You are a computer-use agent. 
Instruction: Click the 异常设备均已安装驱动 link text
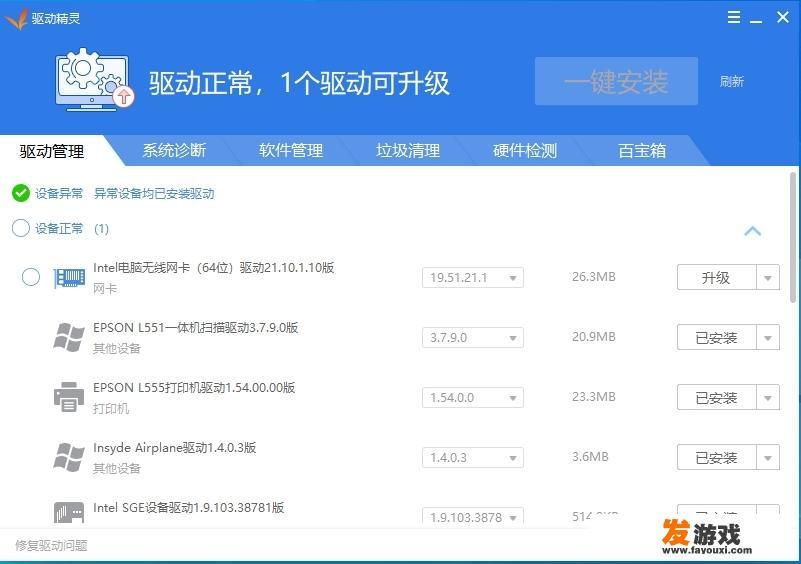click(x=154, y=194)
